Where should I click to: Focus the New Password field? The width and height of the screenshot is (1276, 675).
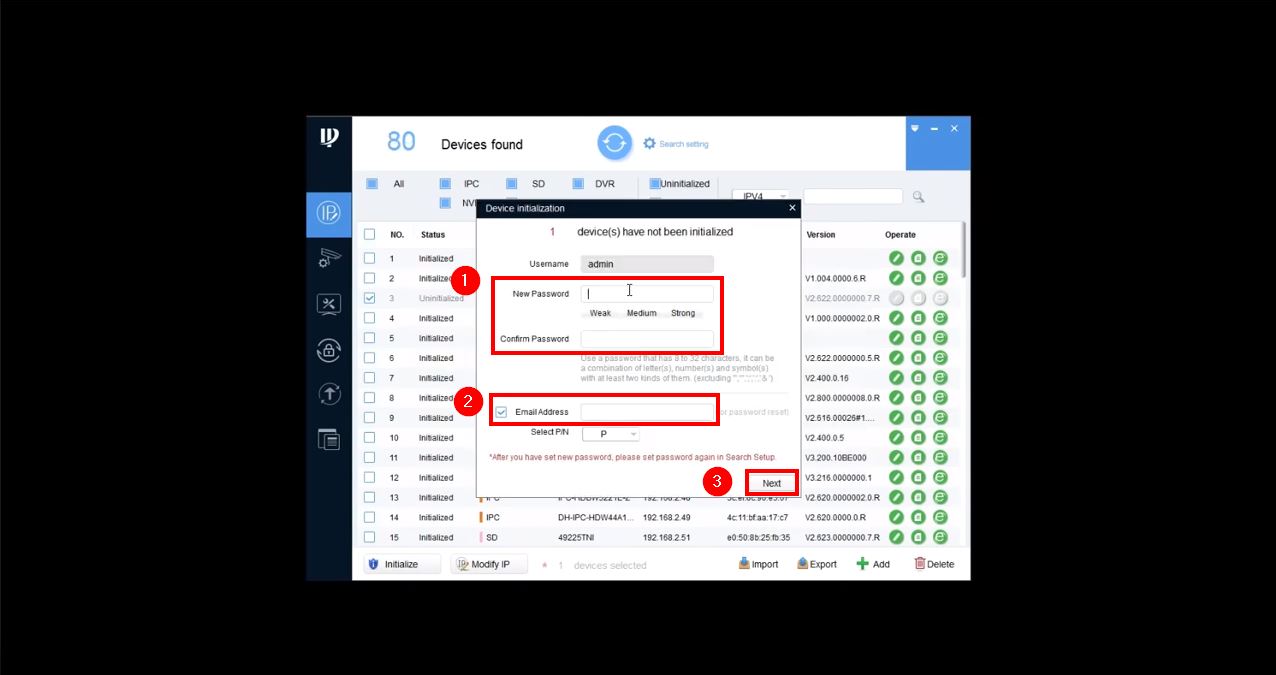tap(647, 294)
